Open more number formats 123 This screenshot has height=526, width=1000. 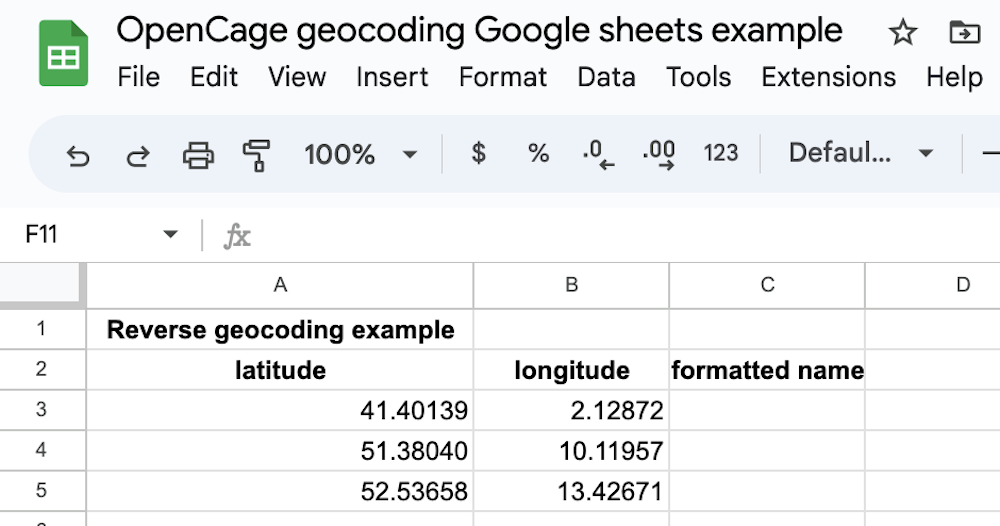coord(721,153)
